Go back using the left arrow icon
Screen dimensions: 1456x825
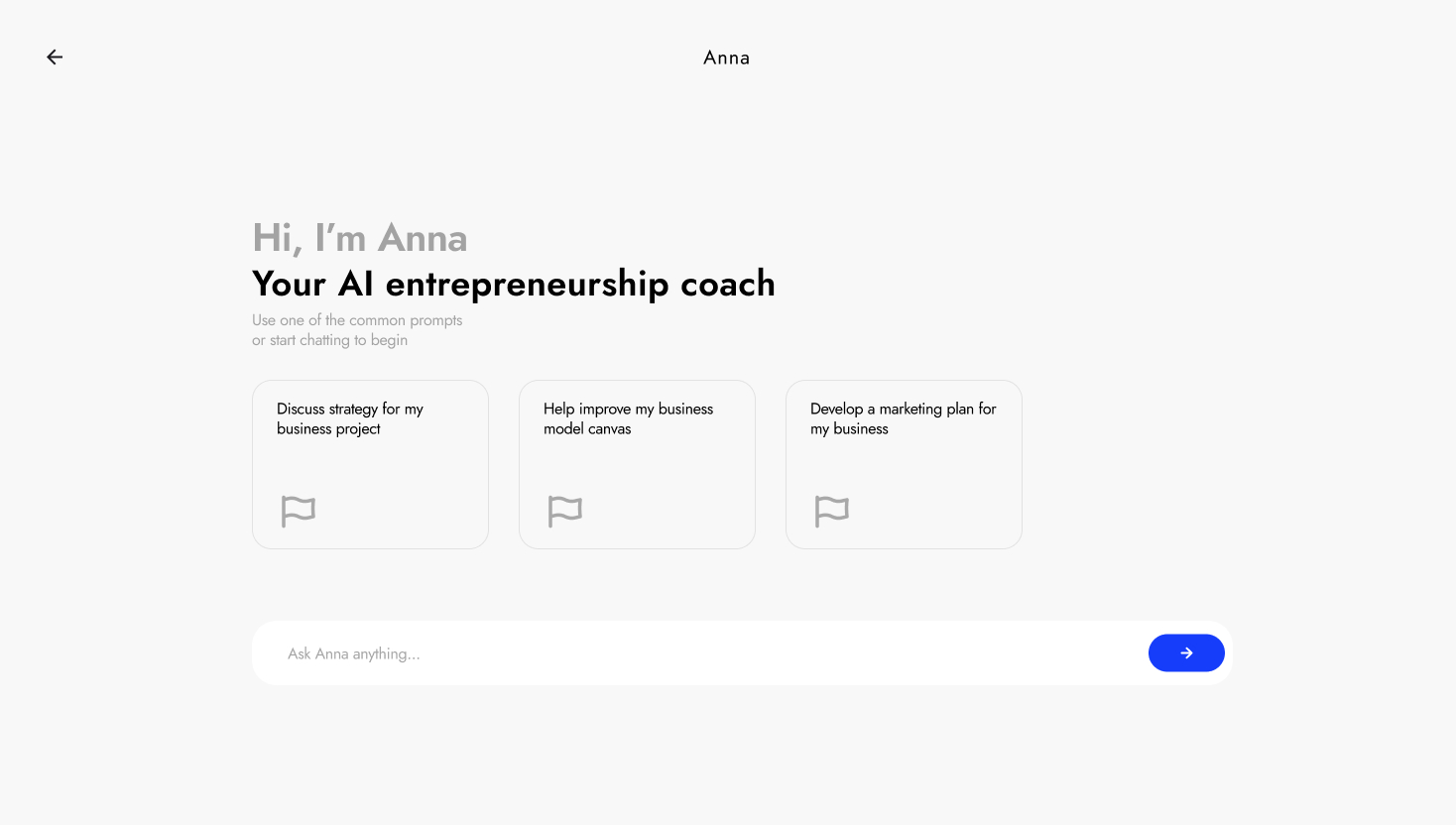(x=55, y=58)
